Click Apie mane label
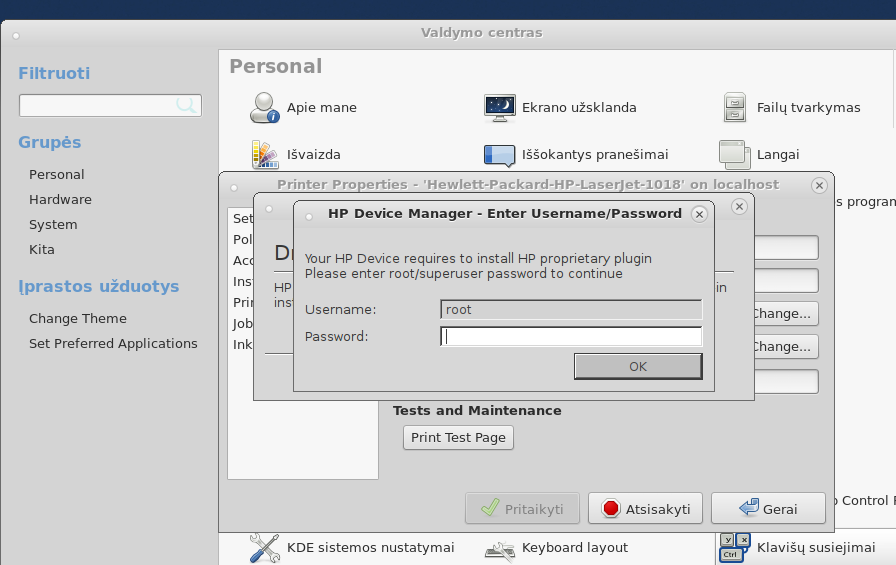Viewport: 896px width, 565px height. [x=322, y=107]
